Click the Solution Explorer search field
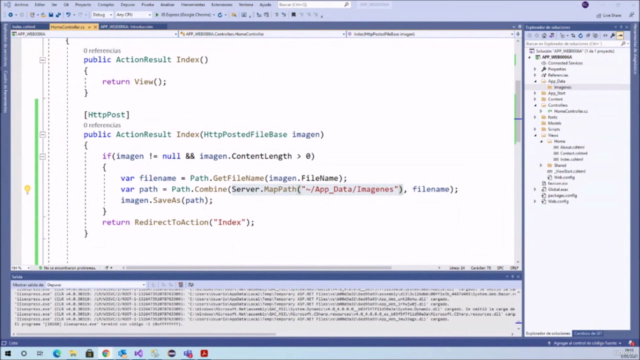Screen dimensions: 640x360 pyautogui.click(x=576, y=44)
